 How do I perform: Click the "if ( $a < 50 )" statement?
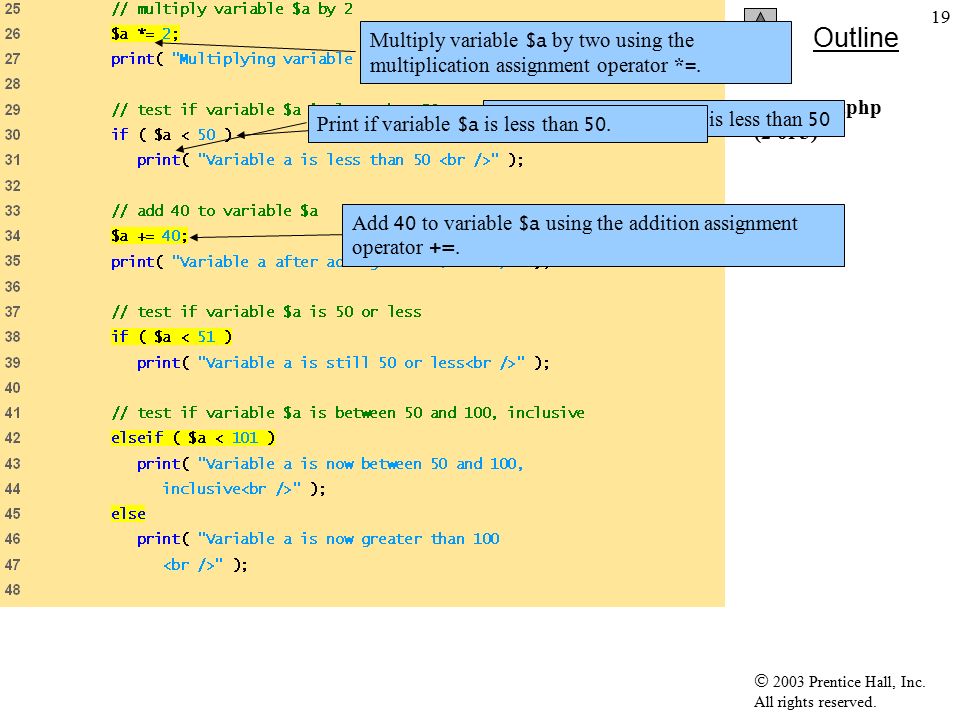point(171,135)
